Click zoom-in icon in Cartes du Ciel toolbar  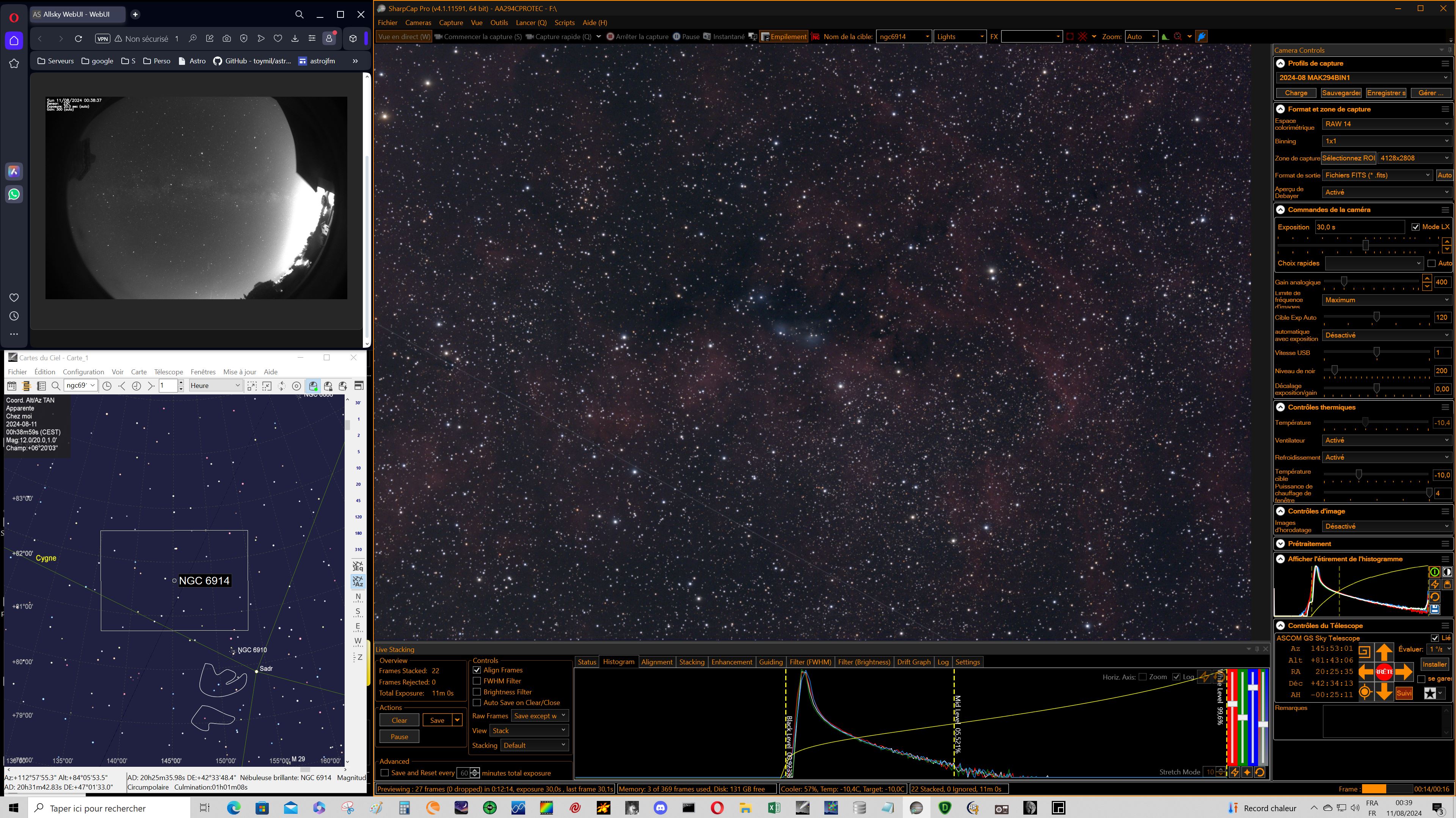tap(252, 386)
